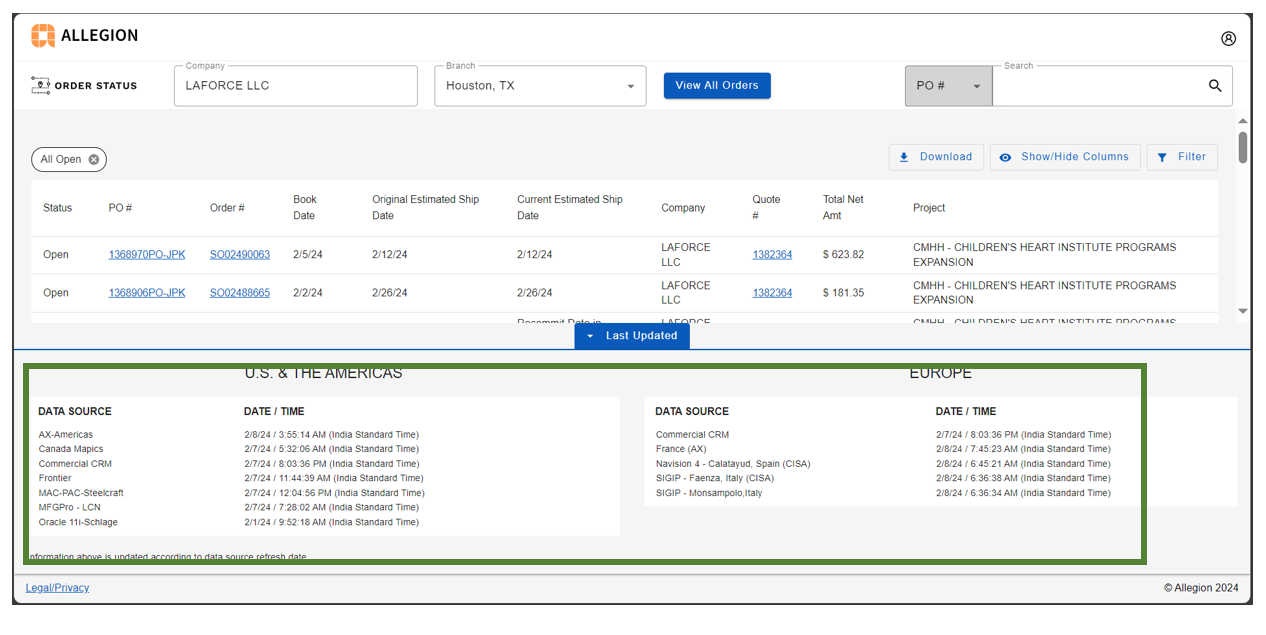Click the MAC-PAC-Steelcraft data source
Screen dimensions: 1266x635
81,493
